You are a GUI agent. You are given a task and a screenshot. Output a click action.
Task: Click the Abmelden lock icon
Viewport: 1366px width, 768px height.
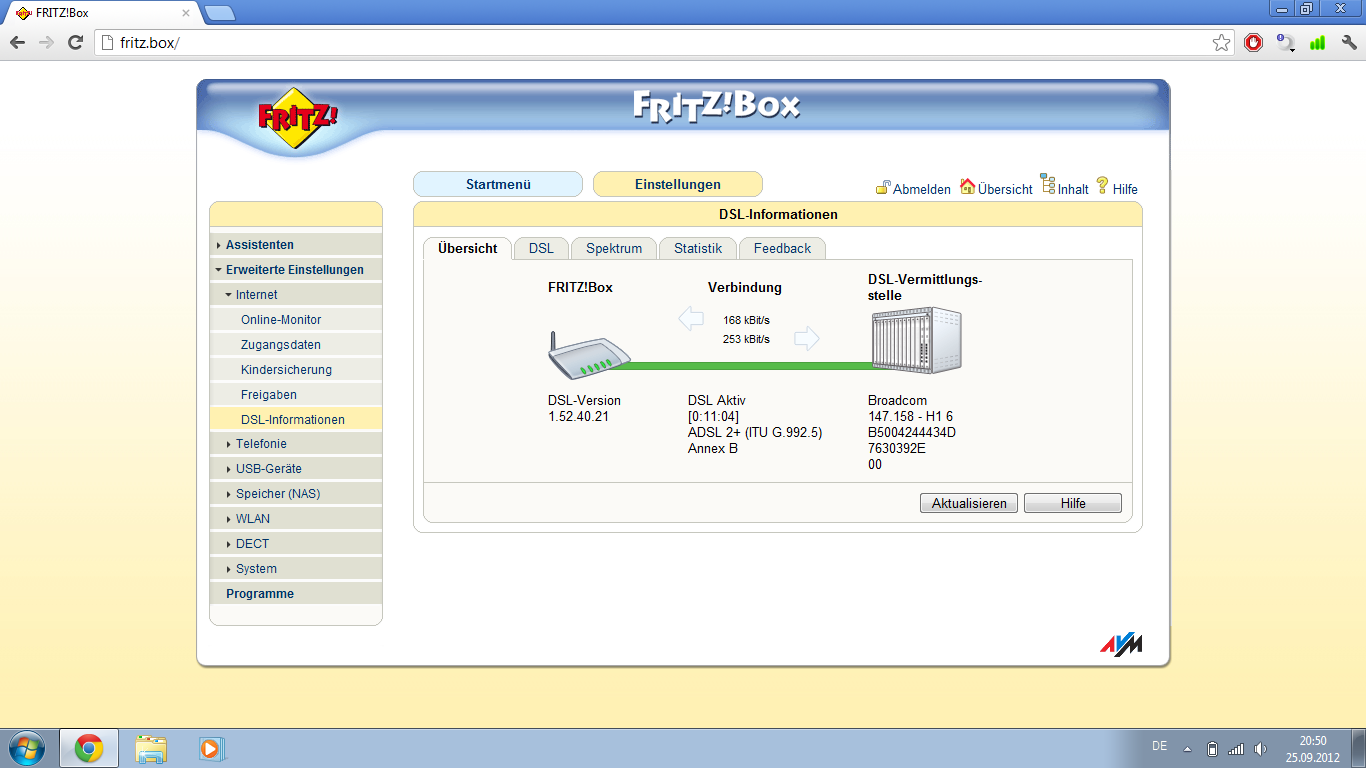[x=883, y=187]
